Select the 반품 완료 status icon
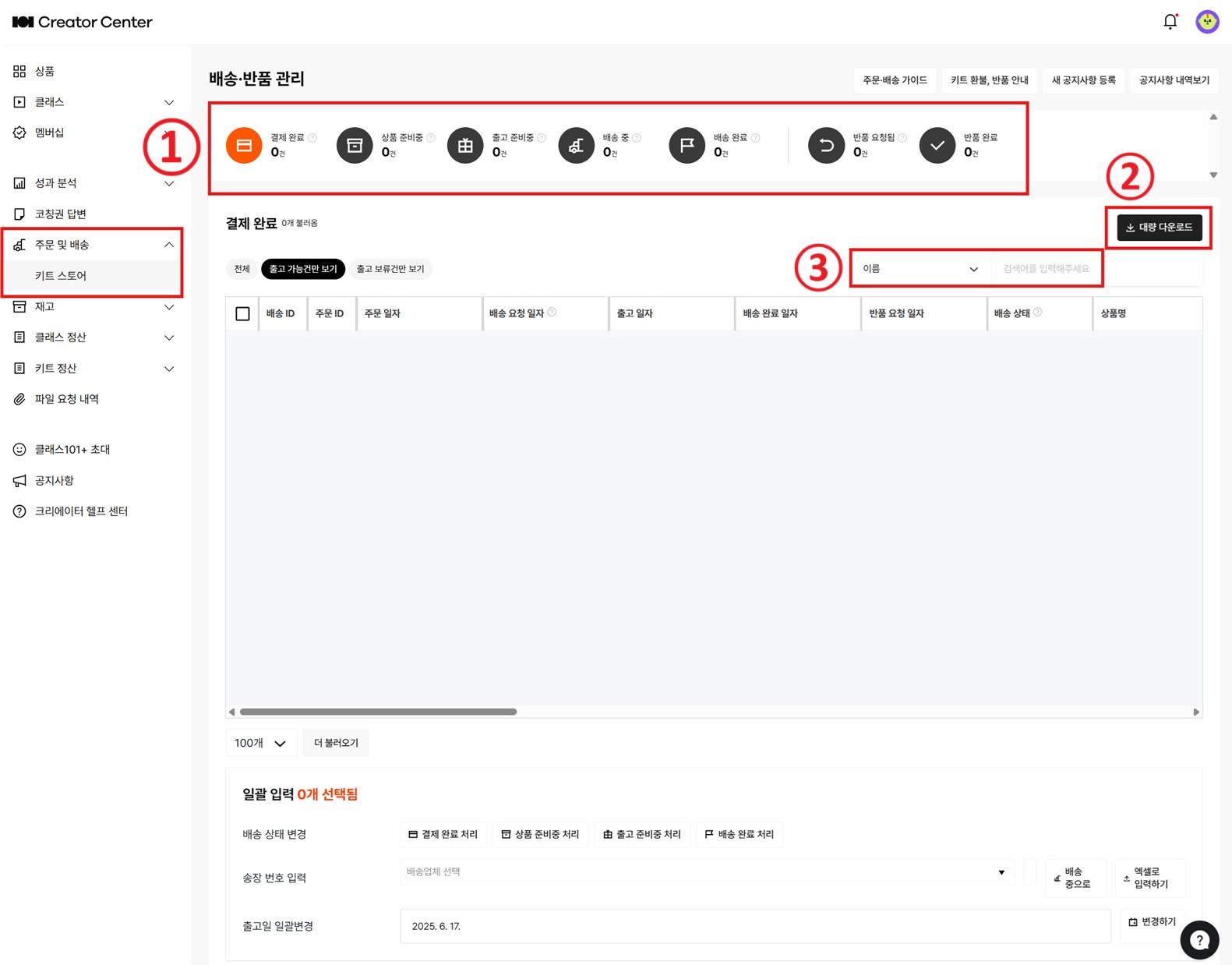The height and width of the screenshot is (965, 1232). coord(937,145)
